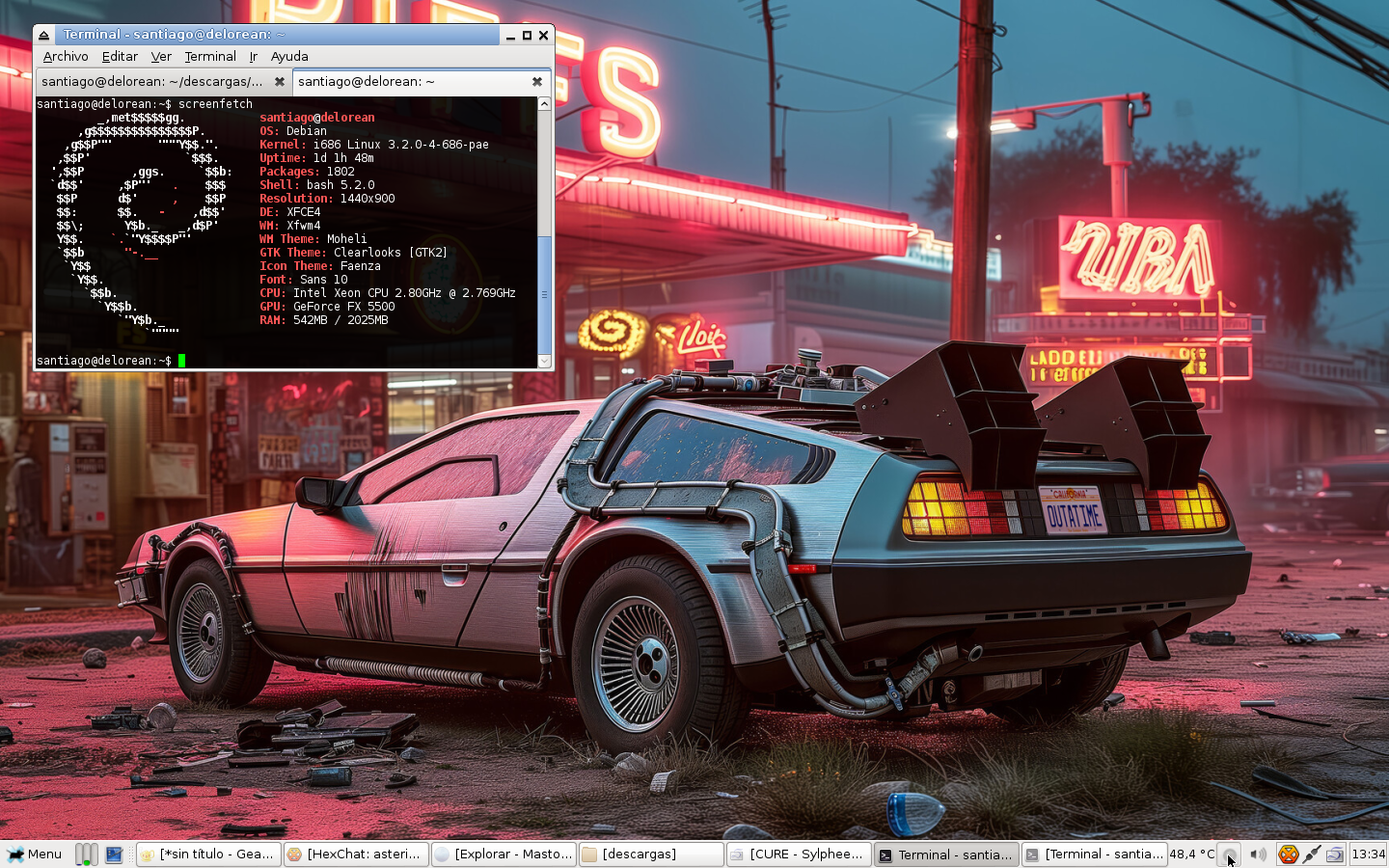Click terminal scrollbar down arrow
Image resolution: width=1389 pixels, height=868 pixels.
click(544, 361)
